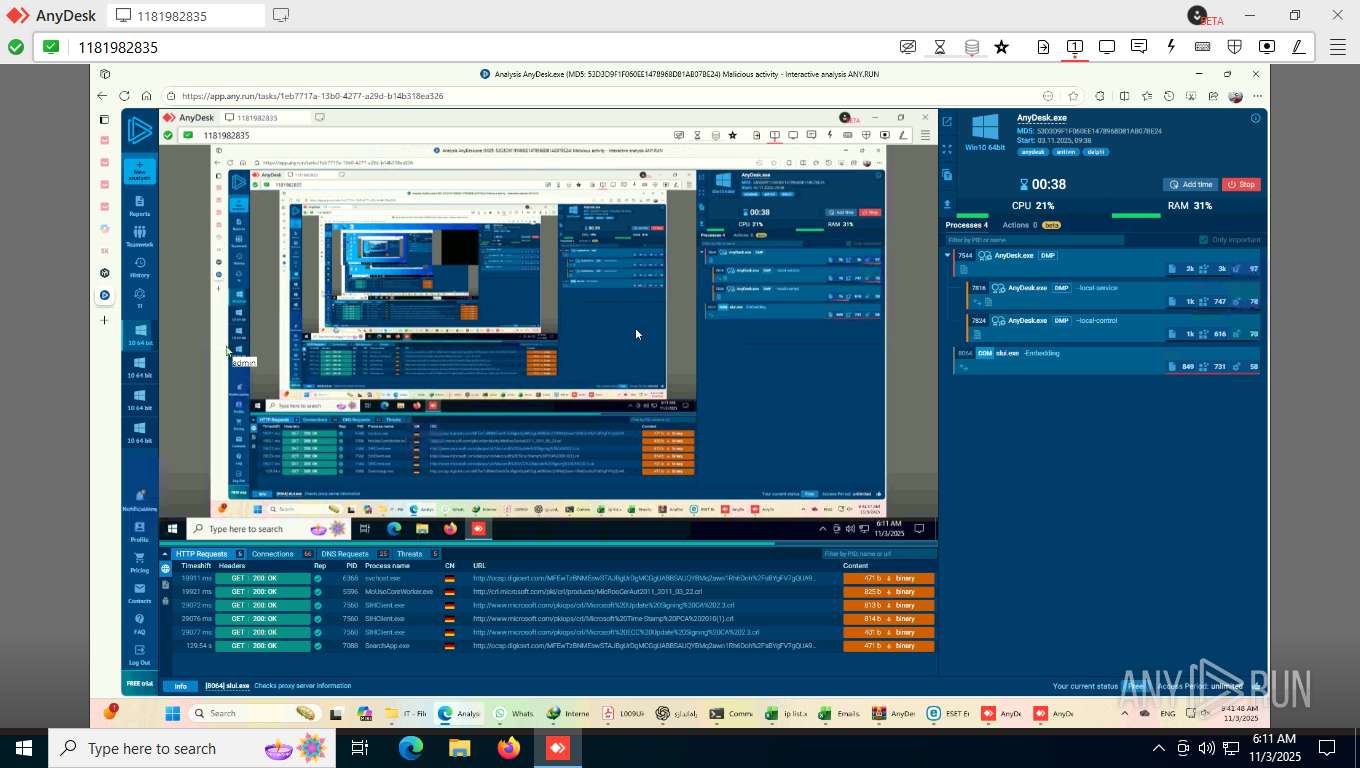Viewport: 1360px width, 768px height.
Task: Open Profile in ANY.RUN sidebar
Action: (139, 532)
